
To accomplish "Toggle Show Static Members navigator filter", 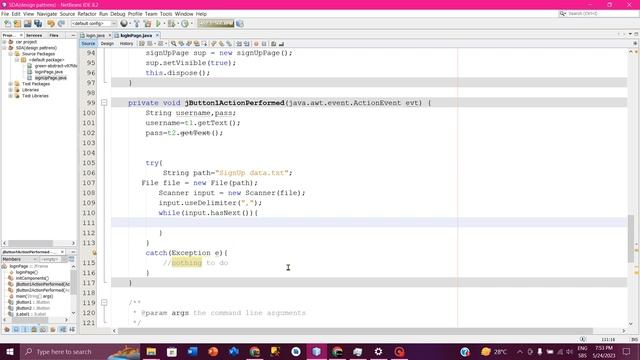I will [25, 329].
